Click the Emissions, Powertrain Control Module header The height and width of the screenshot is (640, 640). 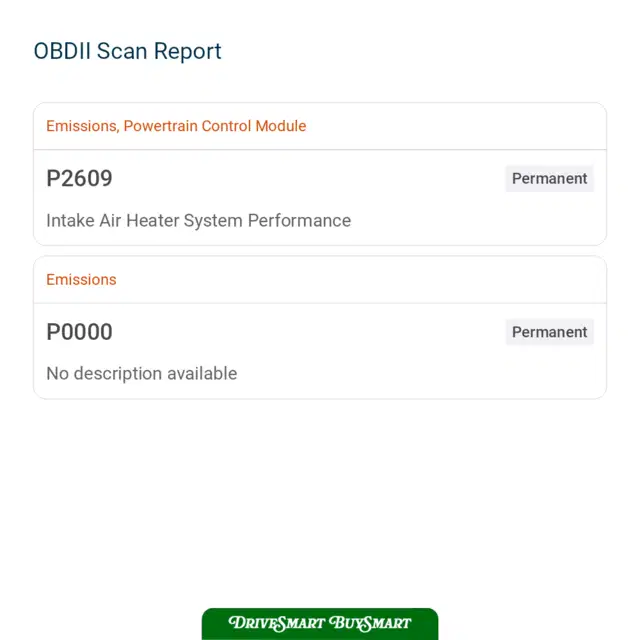click(176, 126)
